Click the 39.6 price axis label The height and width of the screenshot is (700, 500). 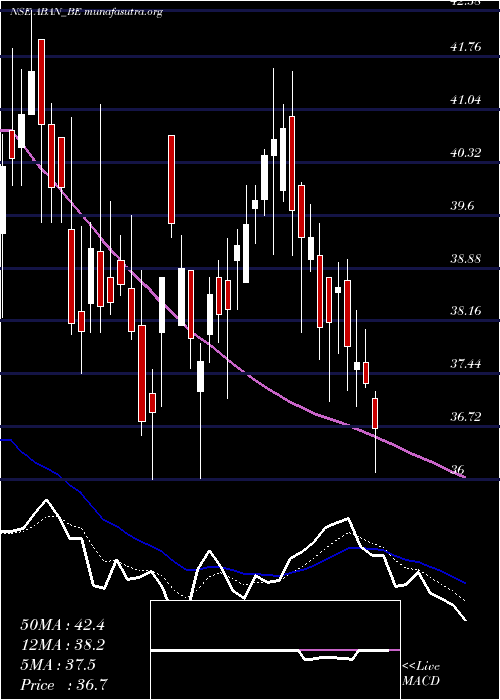pos(464,205)
